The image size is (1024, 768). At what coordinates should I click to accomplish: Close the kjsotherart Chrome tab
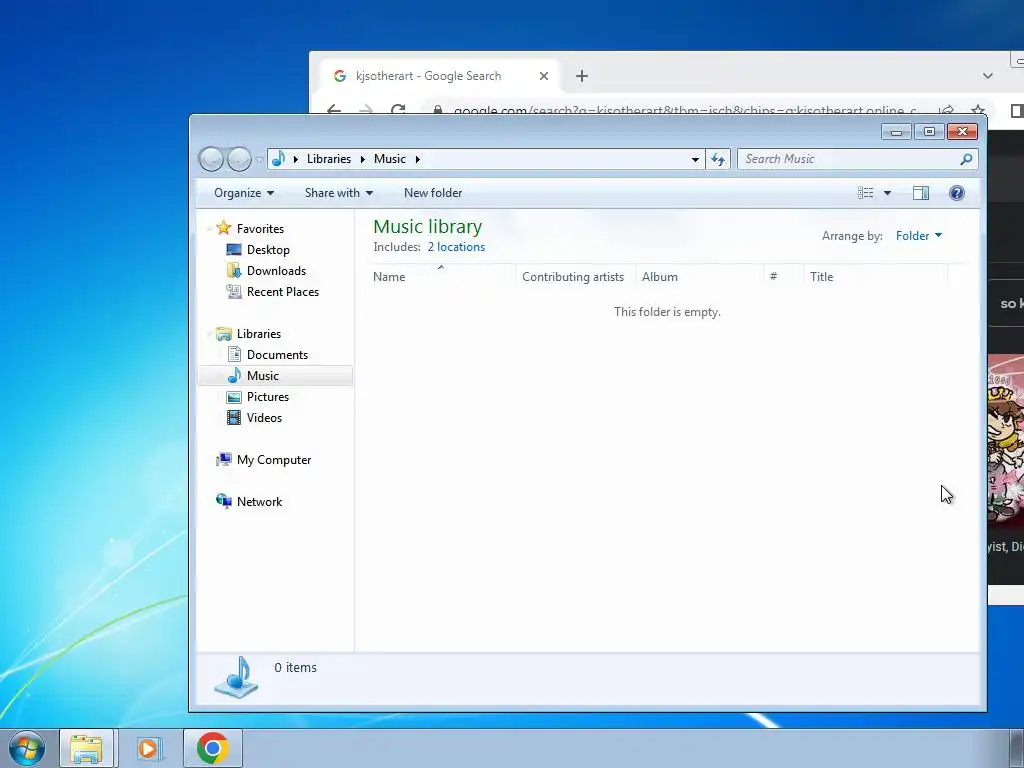click(543, 76)
